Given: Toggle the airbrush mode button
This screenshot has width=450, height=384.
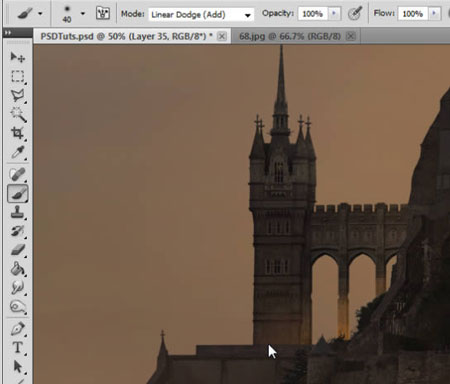Looking at the screenshot, I should (x=355, y=14).
